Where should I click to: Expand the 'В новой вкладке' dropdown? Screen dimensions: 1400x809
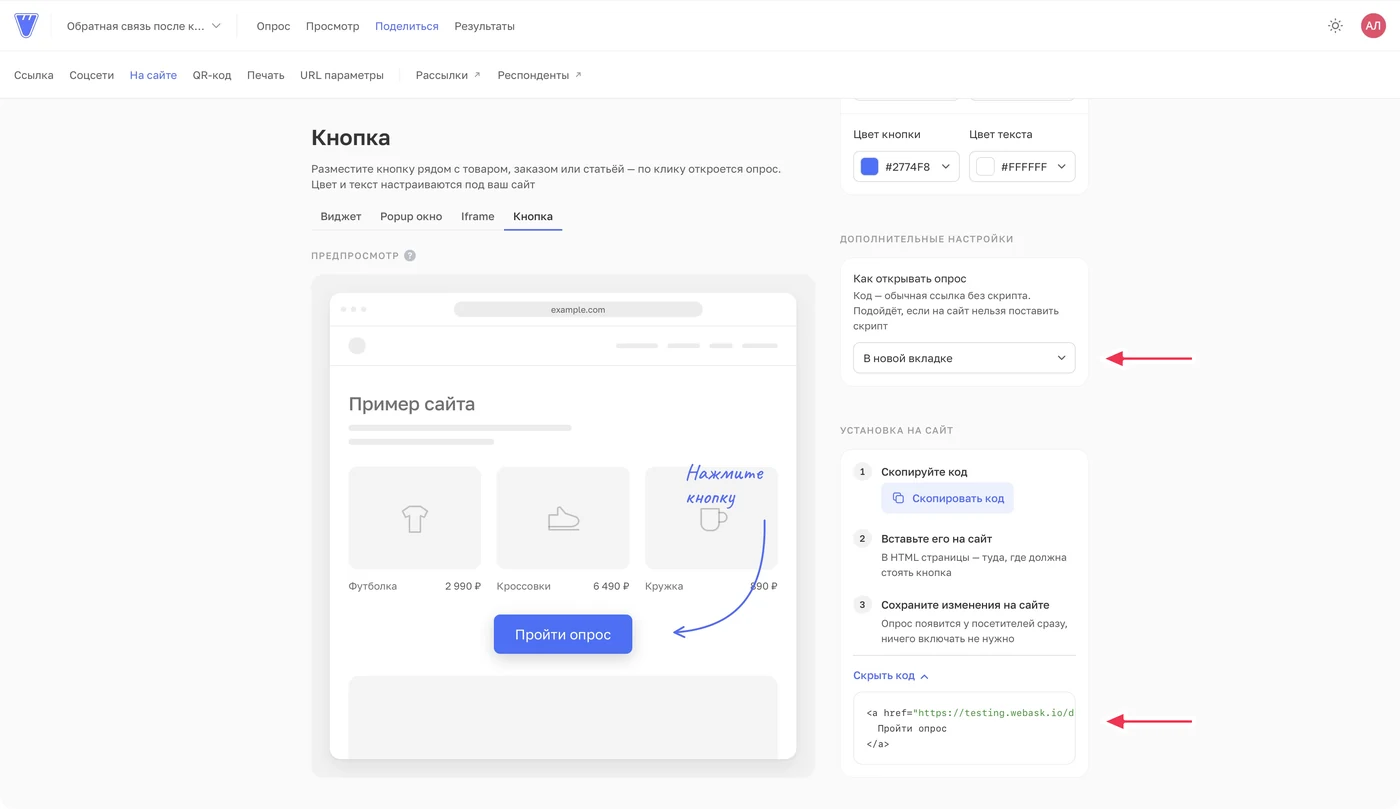[964, 358]
